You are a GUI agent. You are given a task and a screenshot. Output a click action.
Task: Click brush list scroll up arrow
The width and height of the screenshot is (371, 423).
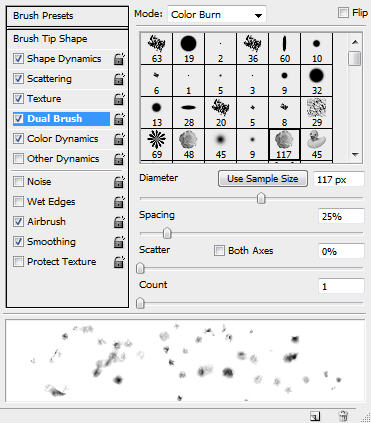355,42
